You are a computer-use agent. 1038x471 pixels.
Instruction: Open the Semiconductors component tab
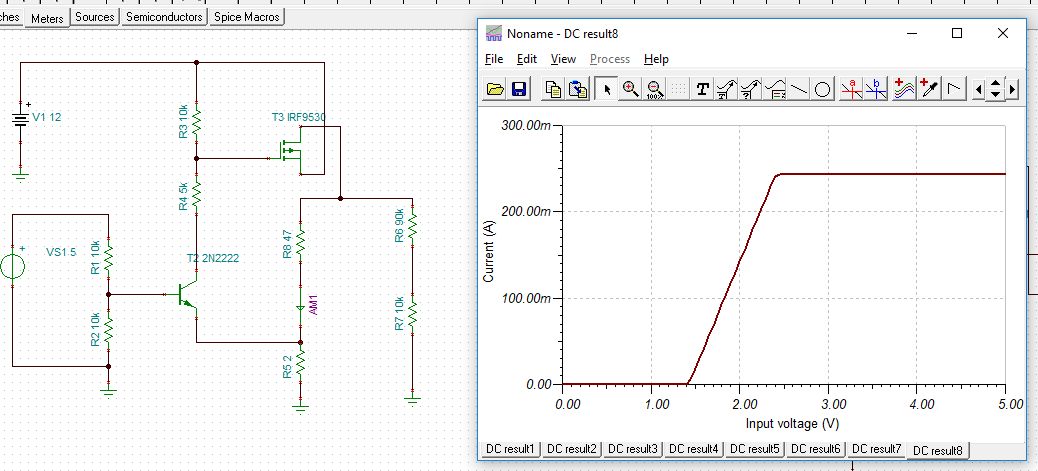coord(164,17)
